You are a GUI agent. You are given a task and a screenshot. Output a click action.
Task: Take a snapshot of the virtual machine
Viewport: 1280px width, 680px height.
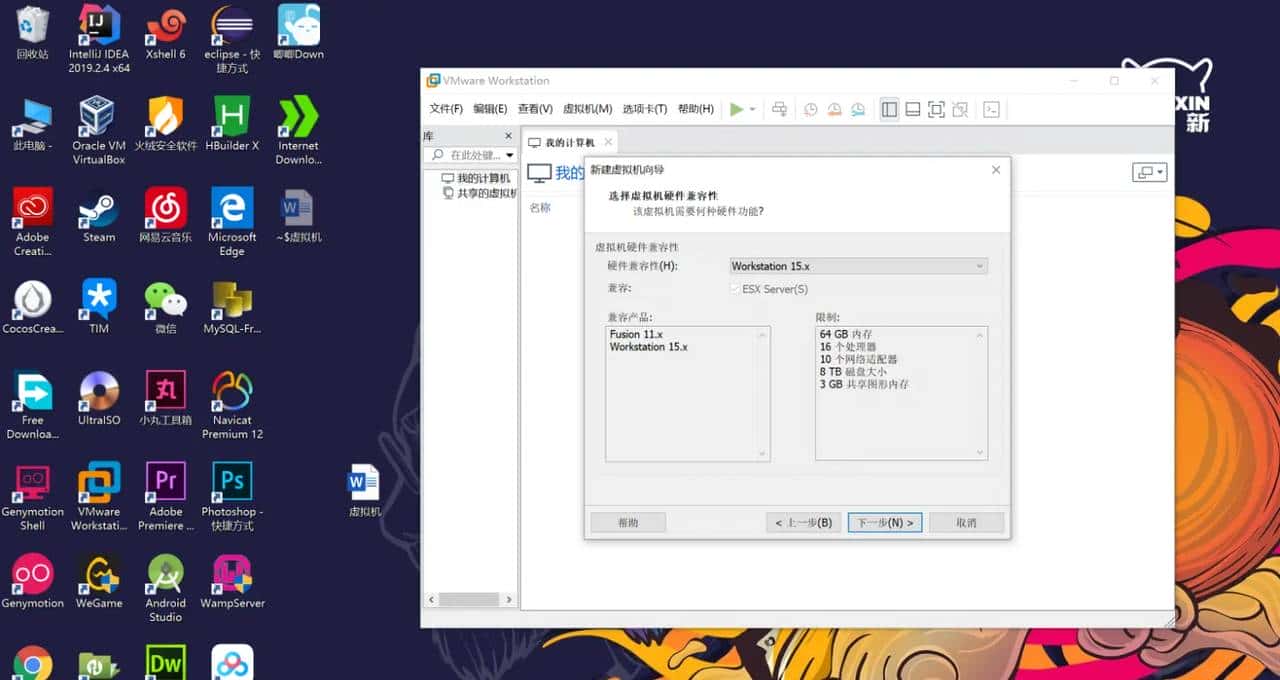pos(811,109)
